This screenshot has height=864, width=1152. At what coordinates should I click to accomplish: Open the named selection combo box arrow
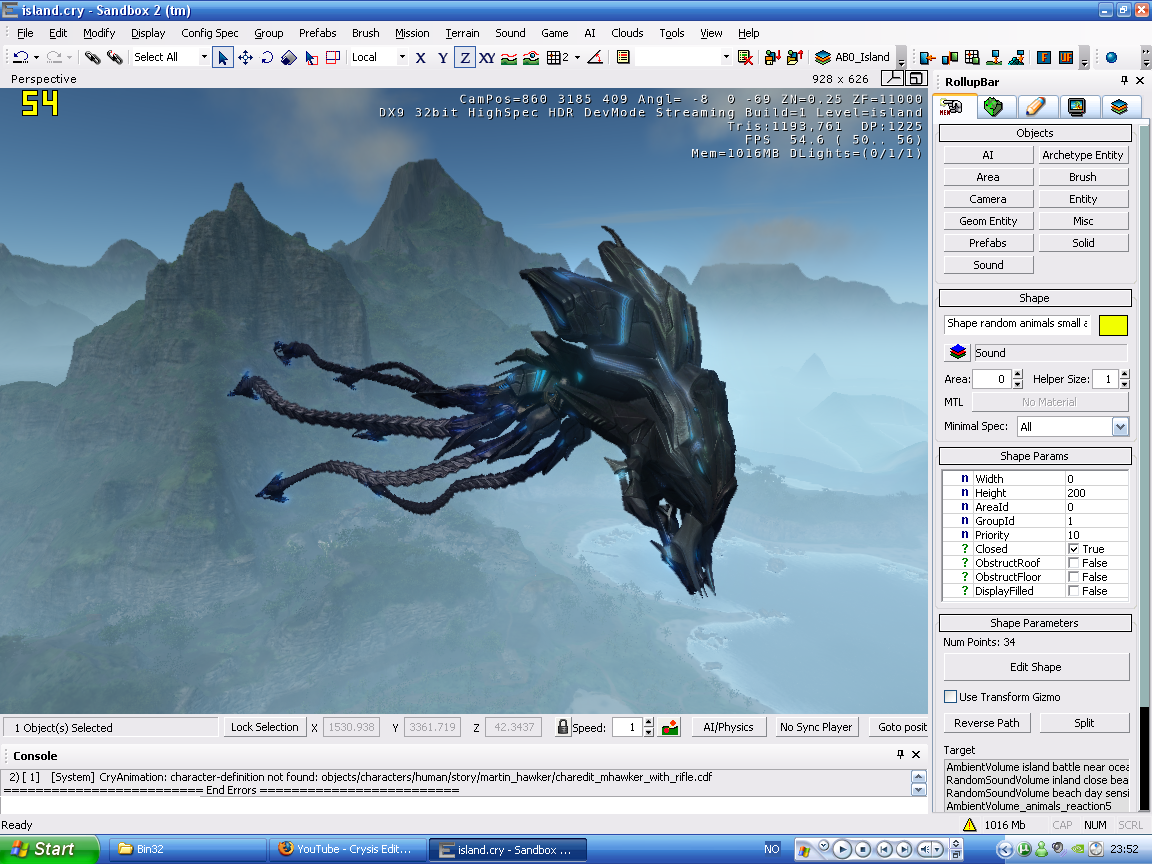pos(726,57)
